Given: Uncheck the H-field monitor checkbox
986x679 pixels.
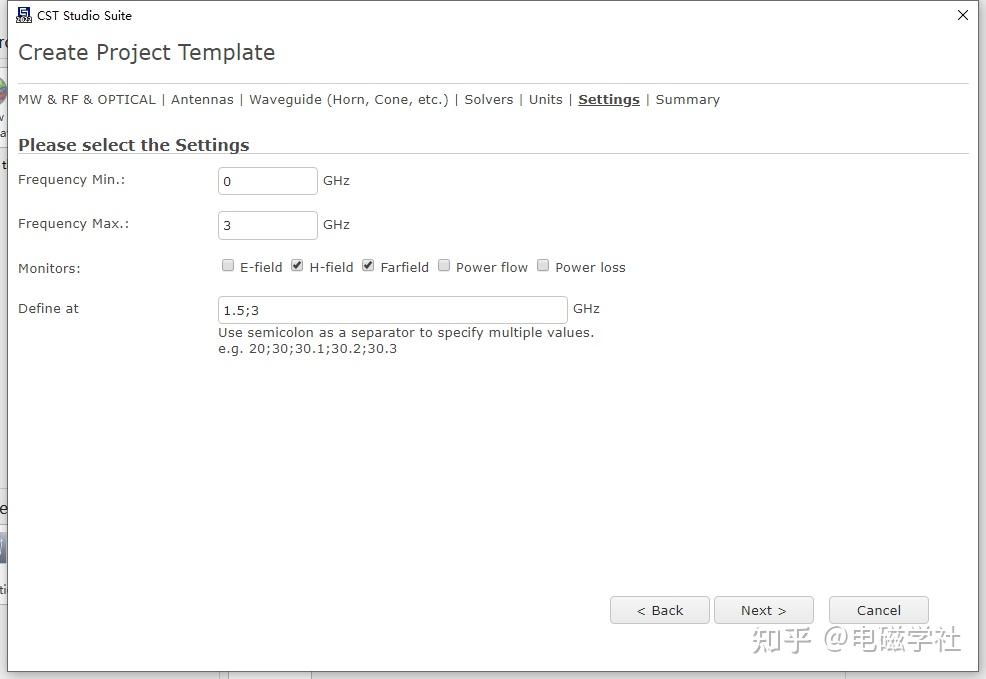Looking at the screenshot, I should 297,266.
